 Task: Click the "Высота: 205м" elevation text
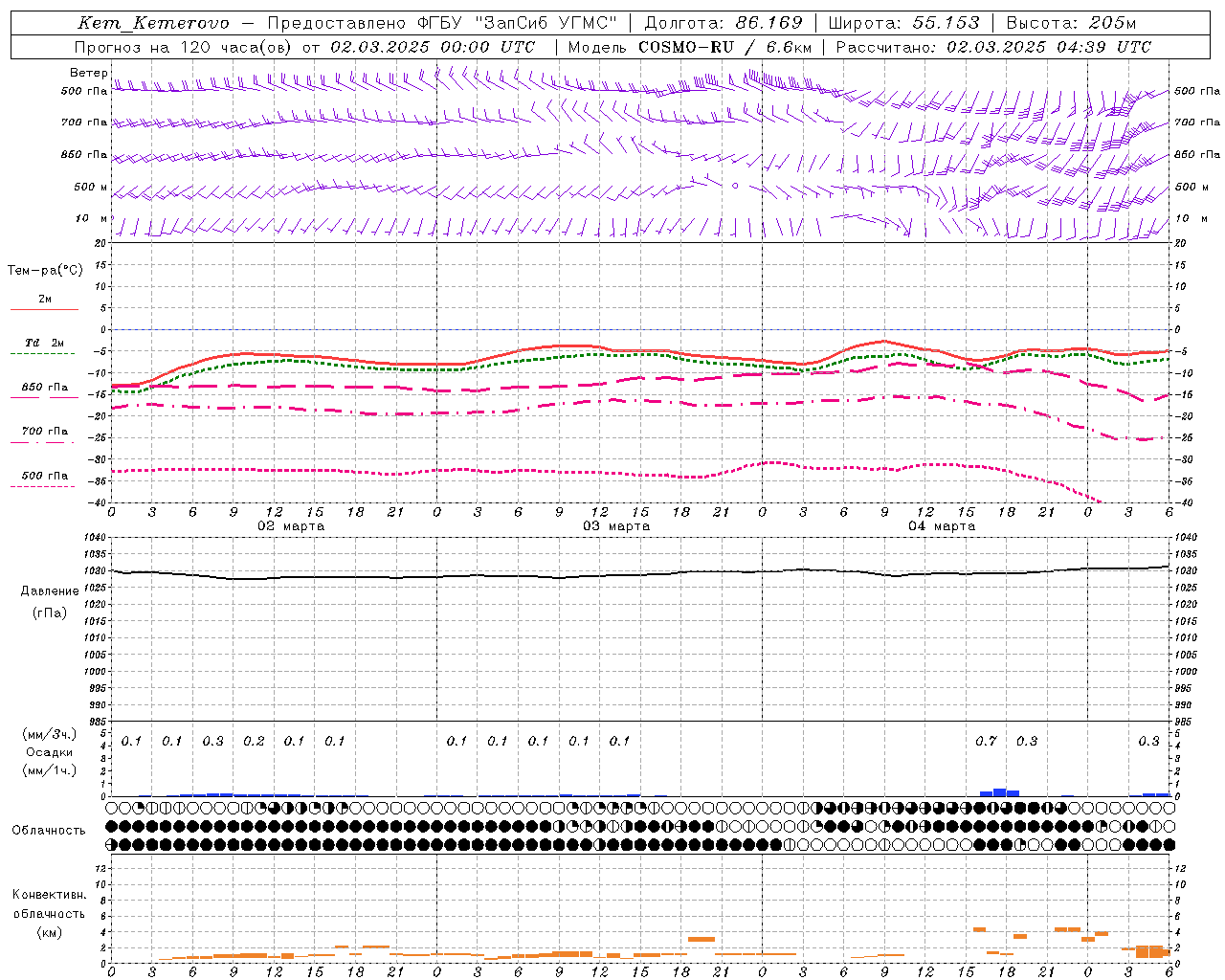coord(1071,23)
